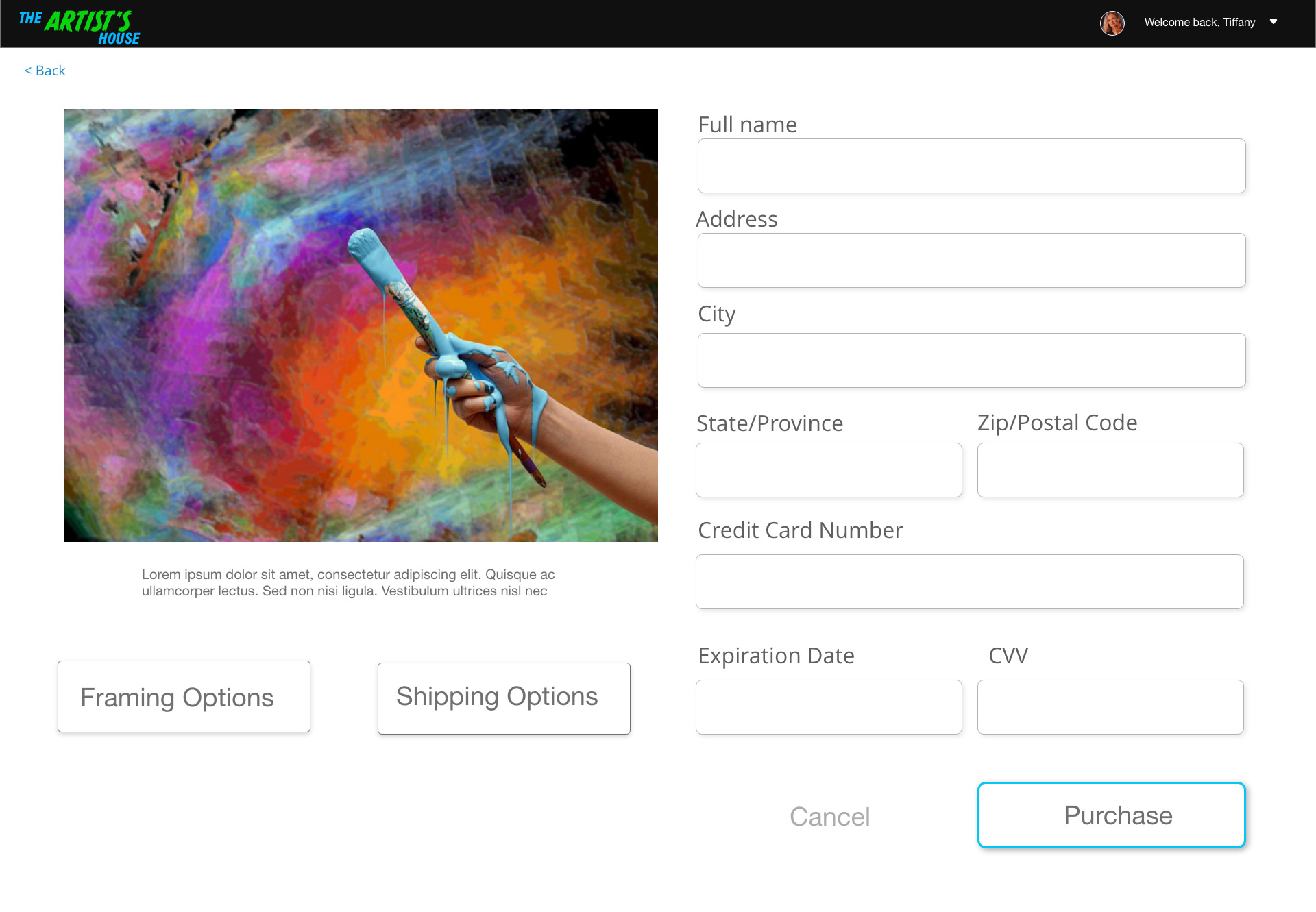This screenshot has height=912, width=1316.
Task: Open the painting artwork image
Action: pyautogui.click(x=361, y=325)
